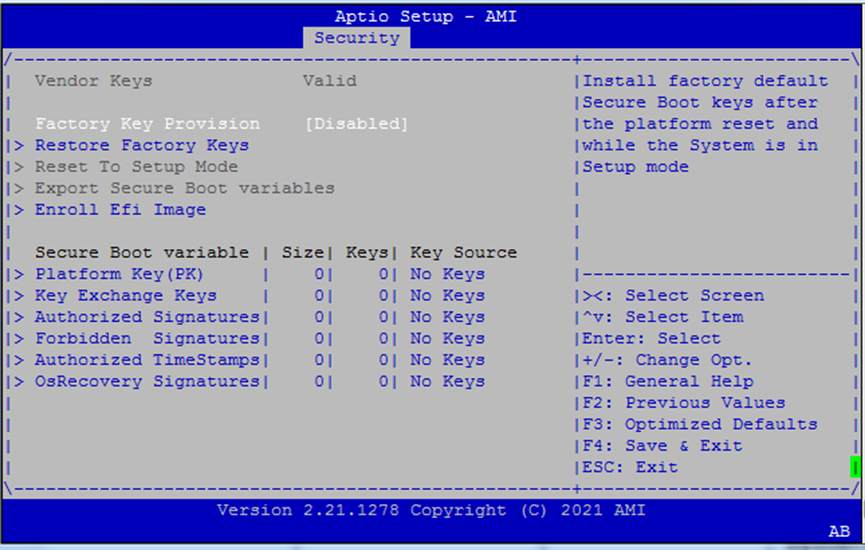
Task: Click the Version 2.21.1278 copyright text
Action: coord(431,510)
